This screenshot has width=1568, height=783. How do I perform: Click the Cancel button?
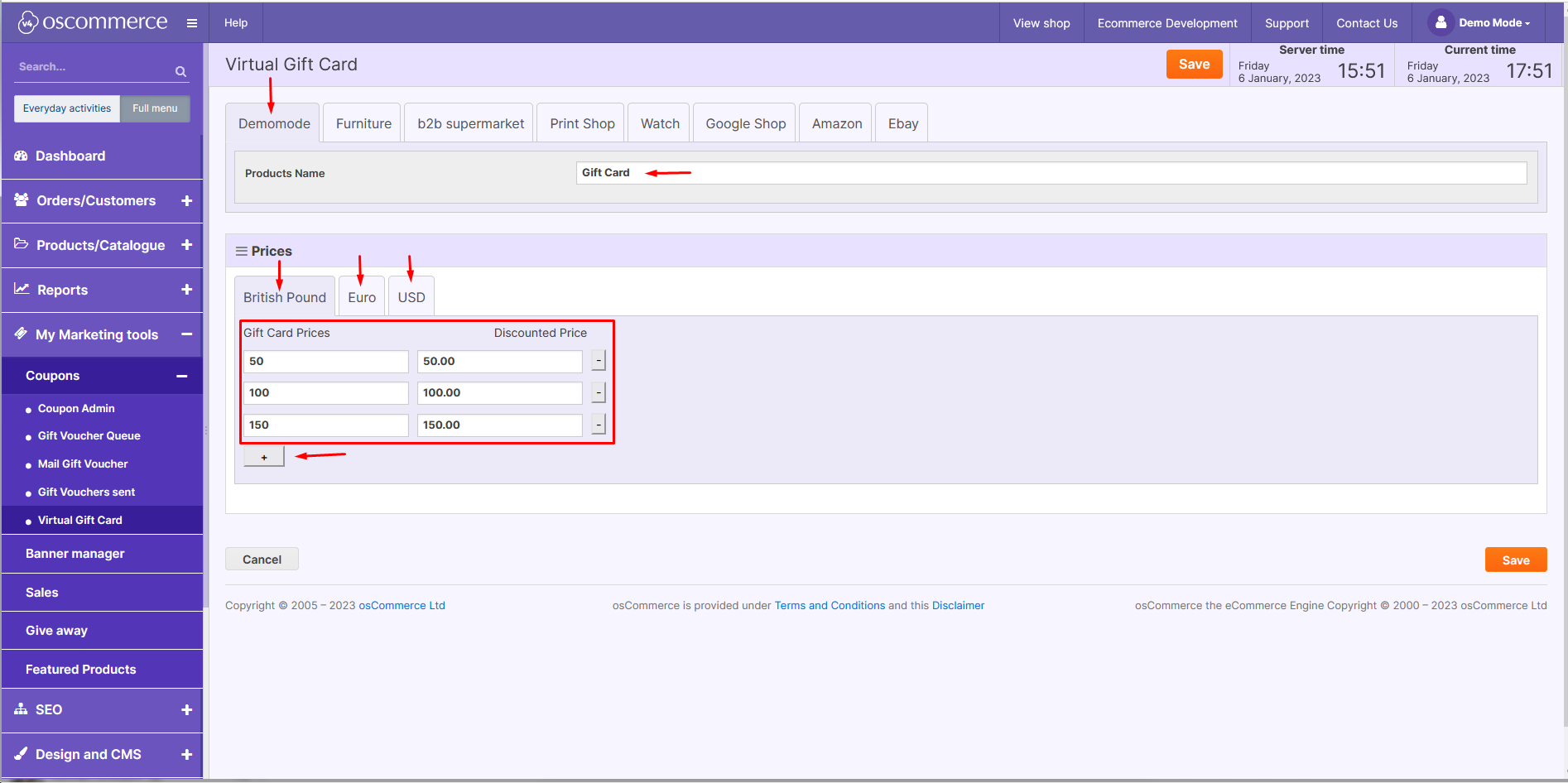coord(262,560)
